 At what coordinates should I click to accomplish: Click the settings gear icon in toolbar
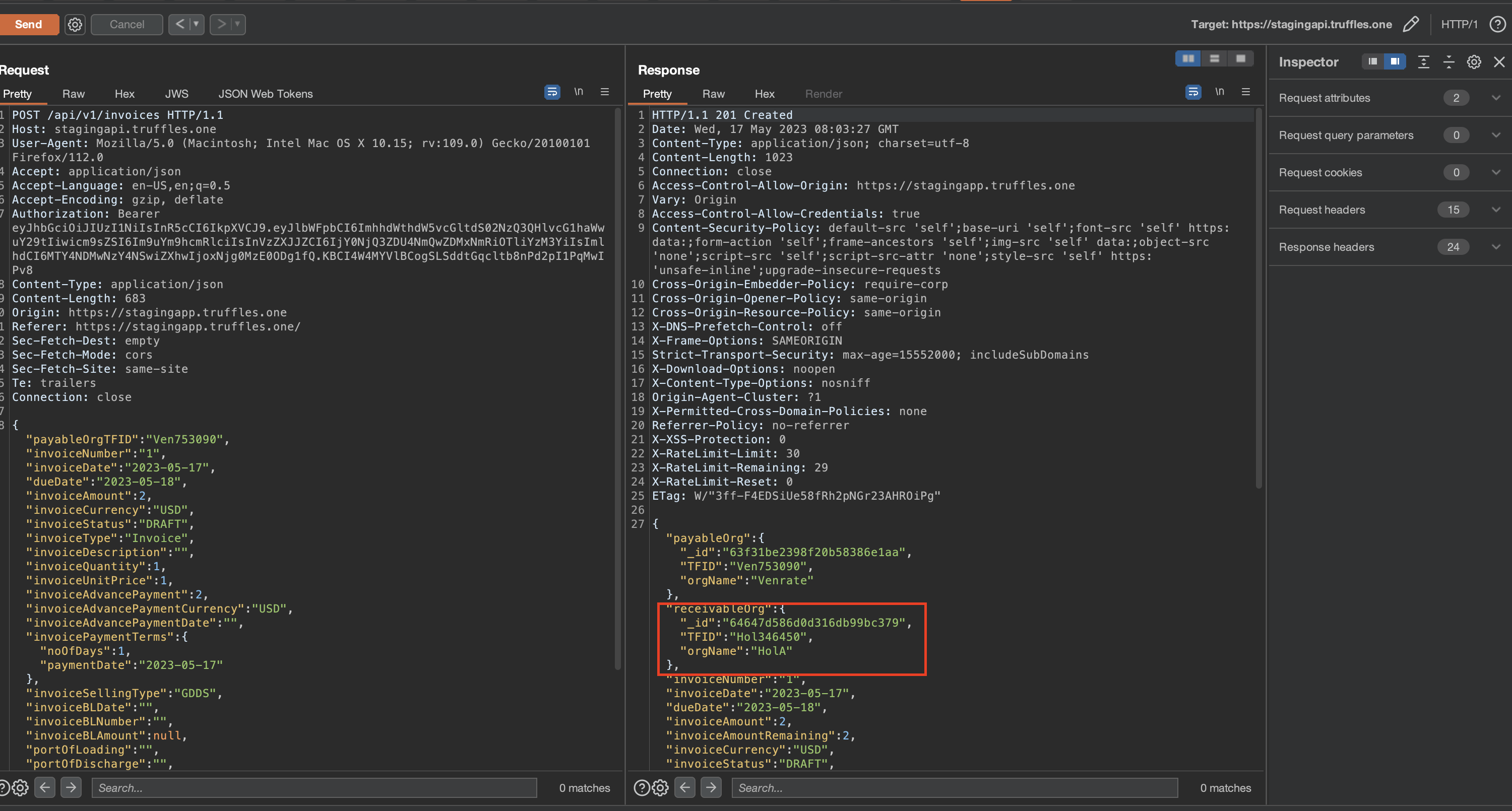pyautogui.click(x=74, y=24)
